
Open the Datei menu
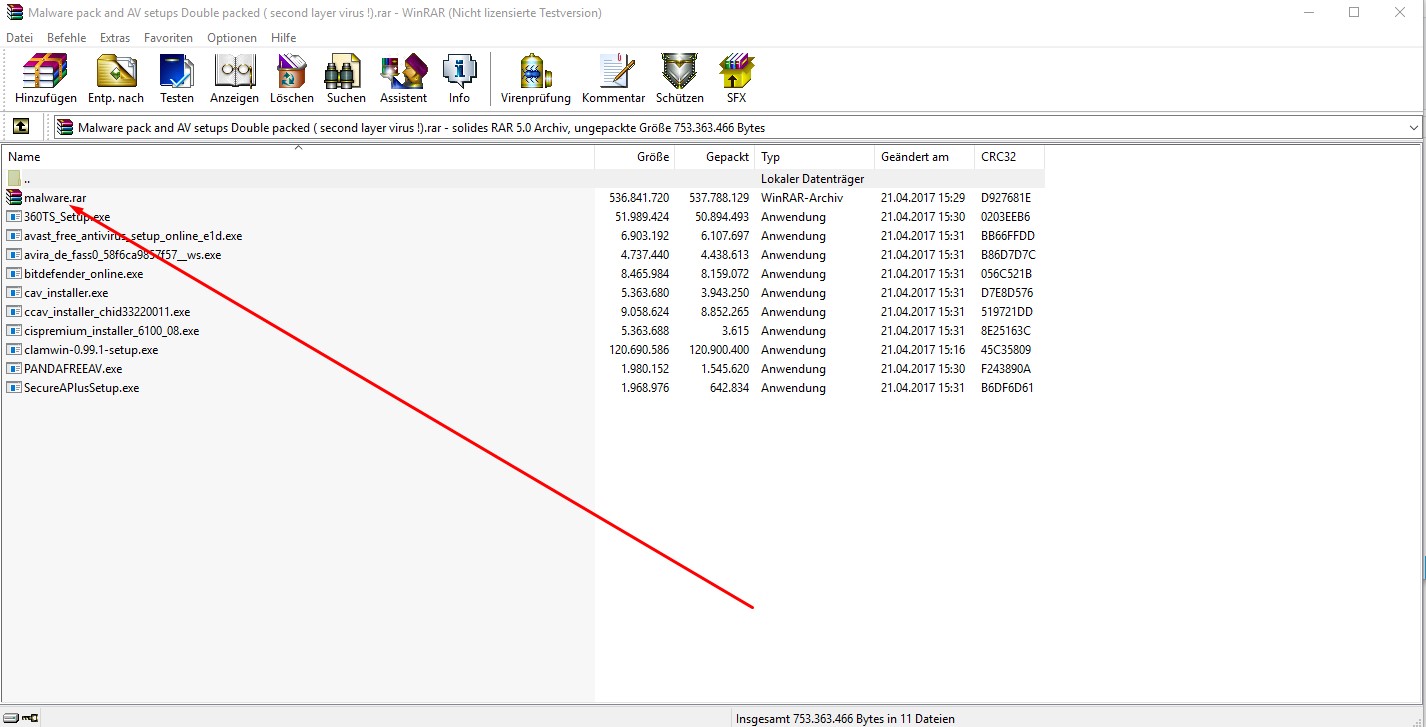pos(20,38)
